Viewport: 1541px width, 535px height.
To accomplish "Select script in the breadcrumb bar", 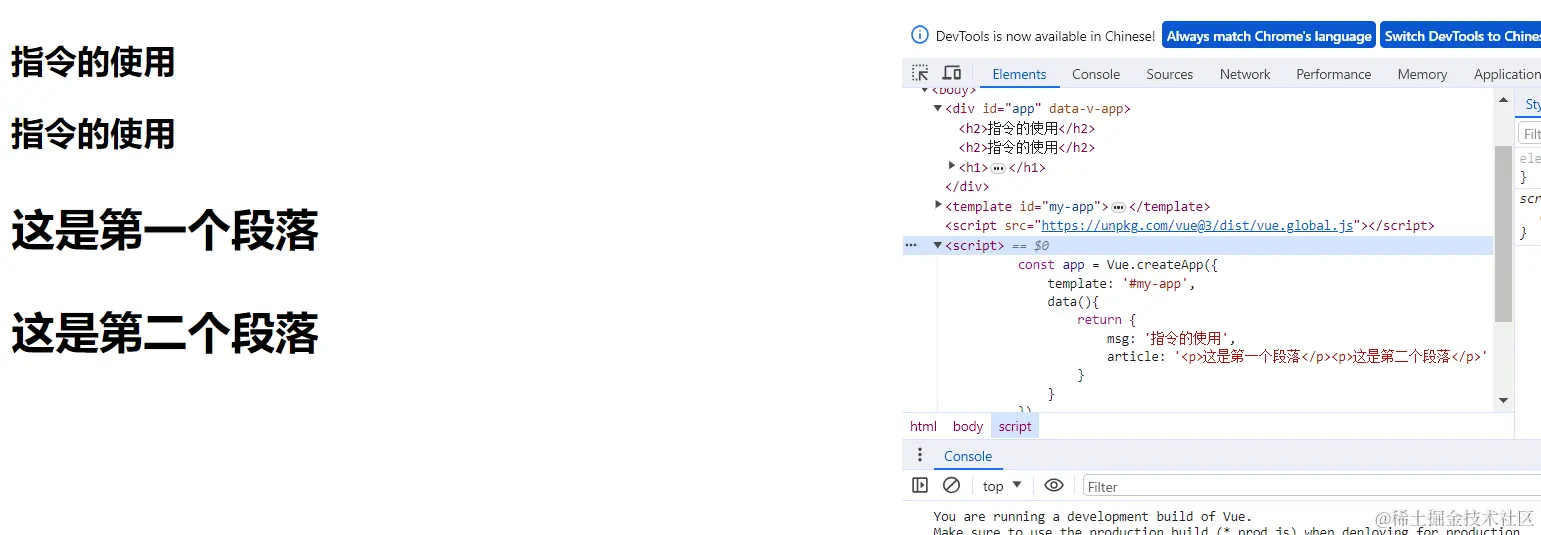I will click(x=1015, y=426).
